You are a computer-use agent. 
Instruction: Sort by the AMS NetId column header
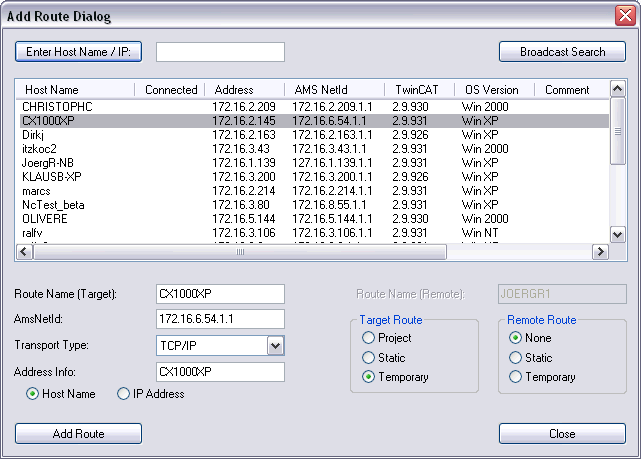334,90
